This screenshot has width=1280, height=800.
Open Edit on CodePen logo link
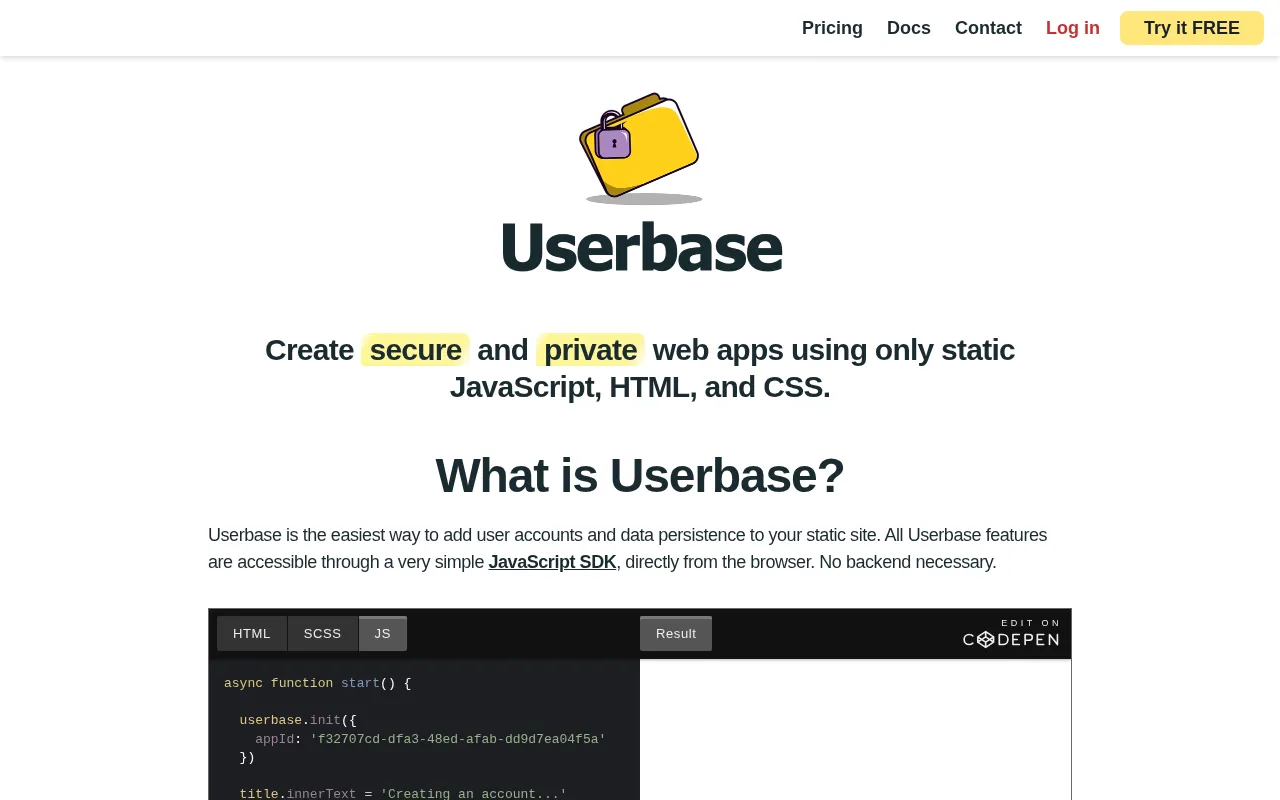coord(1011,633)
